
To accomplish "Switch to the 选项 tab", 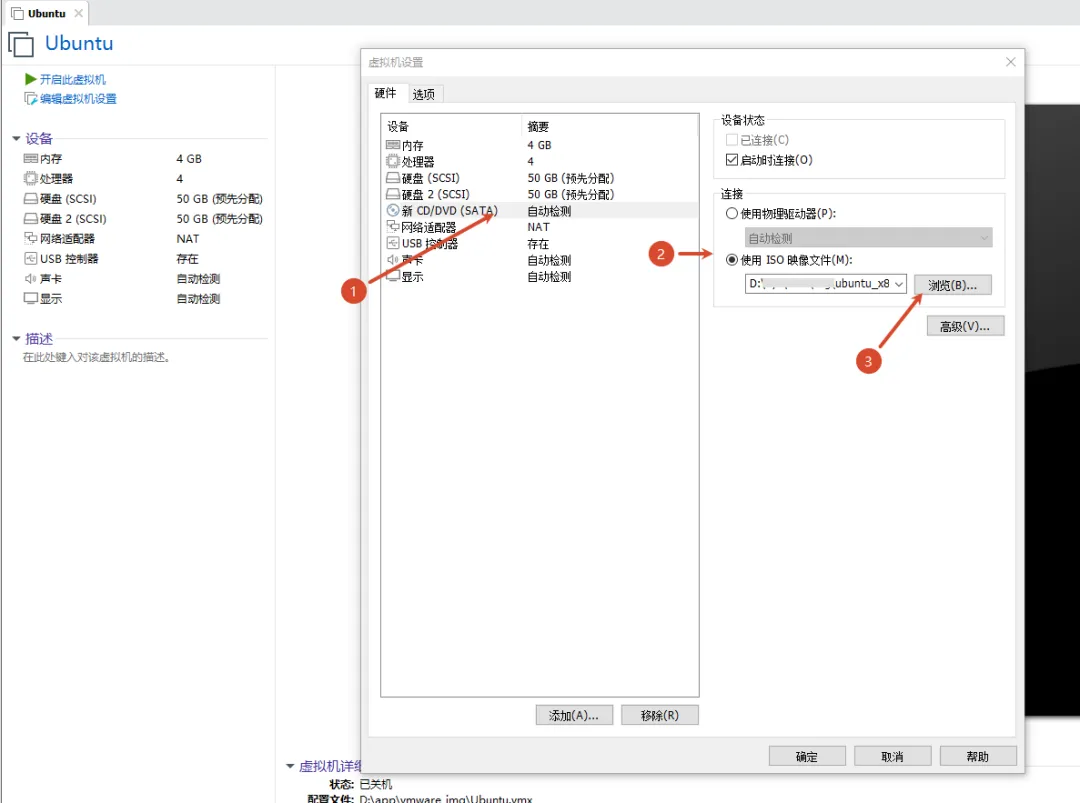I will 424,94.
